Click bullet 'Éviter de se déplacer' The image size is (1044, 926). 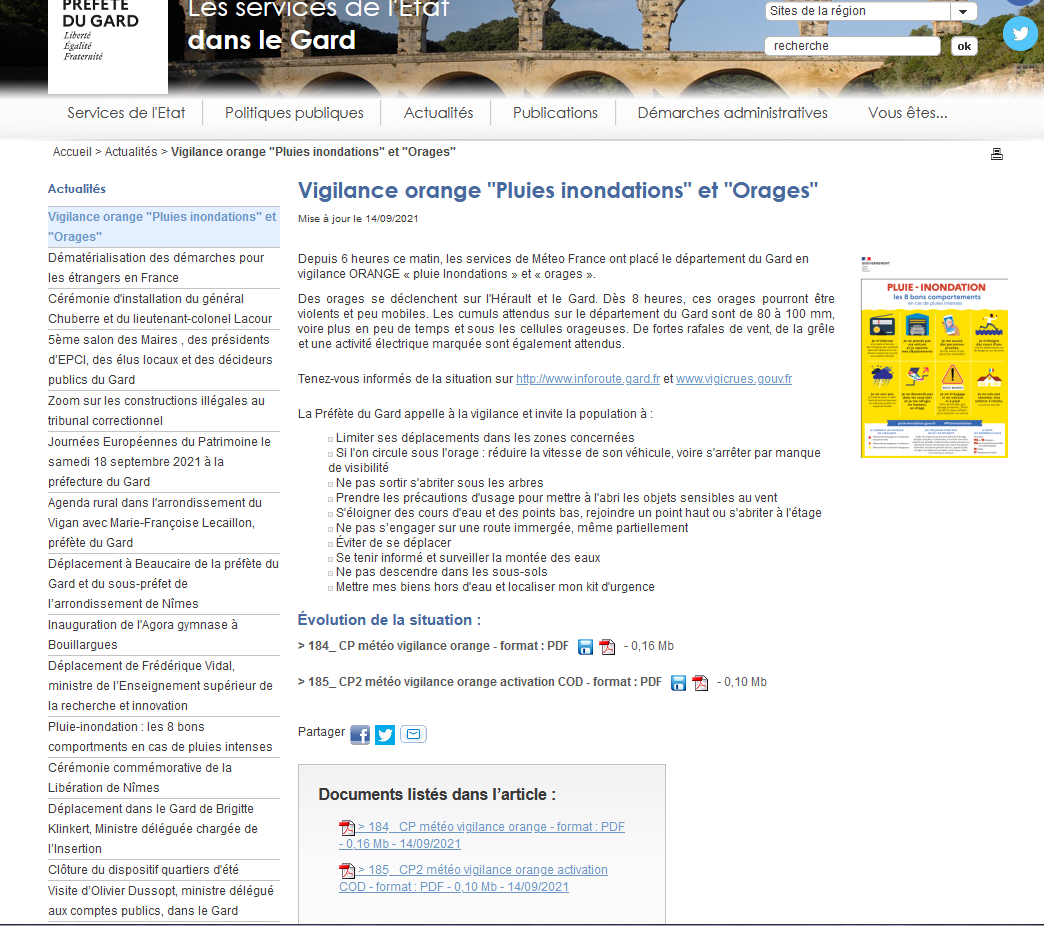pyautogui.click(x=393, y=543)
